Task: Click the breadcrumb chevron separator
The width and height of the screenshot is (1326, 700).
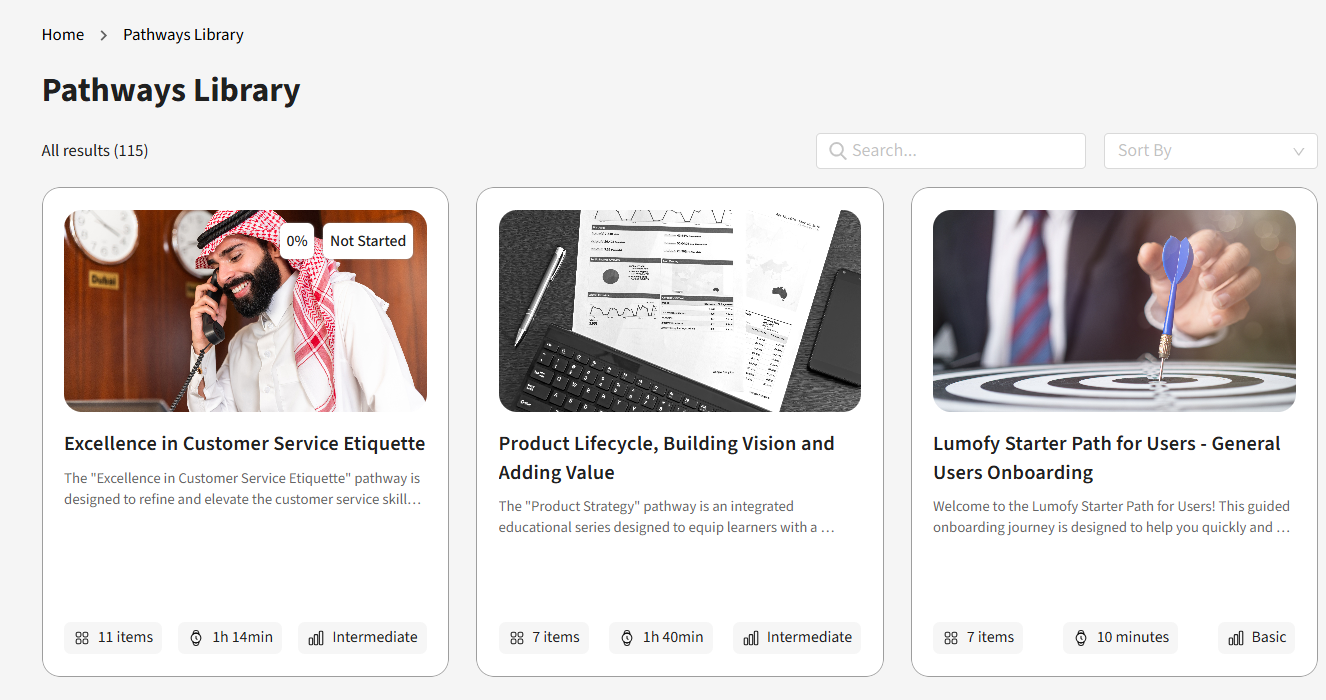Action: tap(103, 35)
